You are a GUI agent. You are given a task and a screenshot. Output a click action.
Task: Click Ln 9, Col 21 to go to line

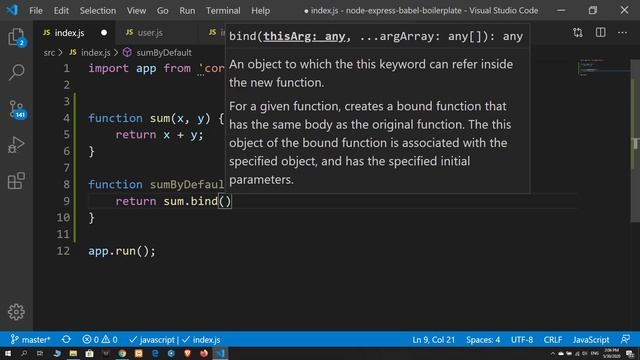[433, 340]
